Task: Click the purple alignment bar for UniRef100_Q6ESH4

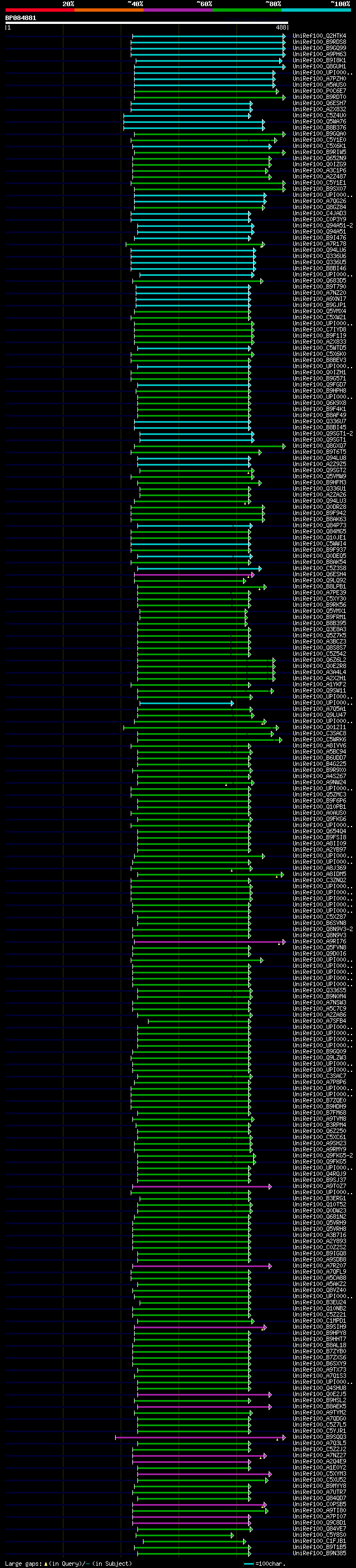Action: pyautogui.click(x=194, y=575)
